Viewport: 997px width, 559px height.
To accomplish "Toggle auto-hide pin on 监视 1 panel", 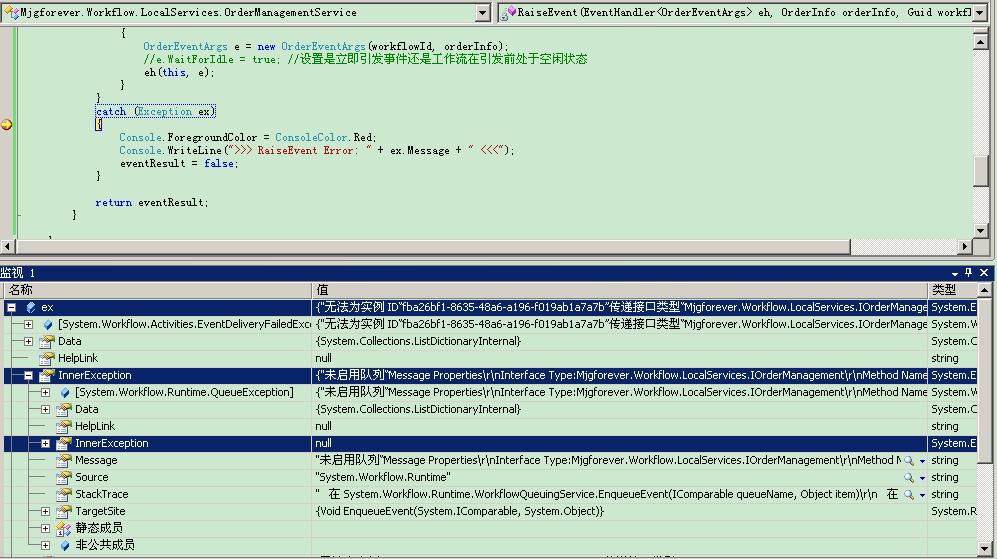I will pyautogui.click(x=969, y=273).
